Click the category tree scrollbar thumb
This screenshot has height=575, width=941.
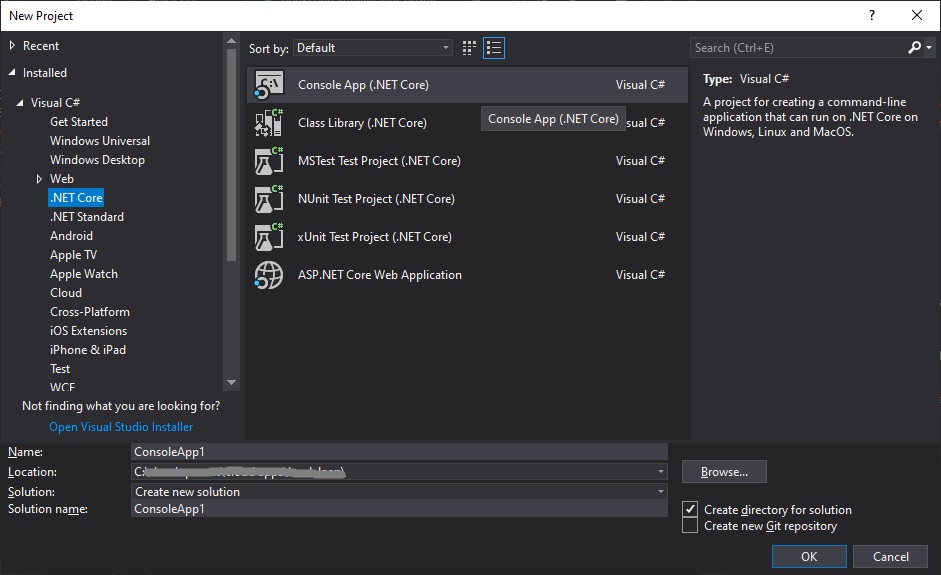click(232, 155)
